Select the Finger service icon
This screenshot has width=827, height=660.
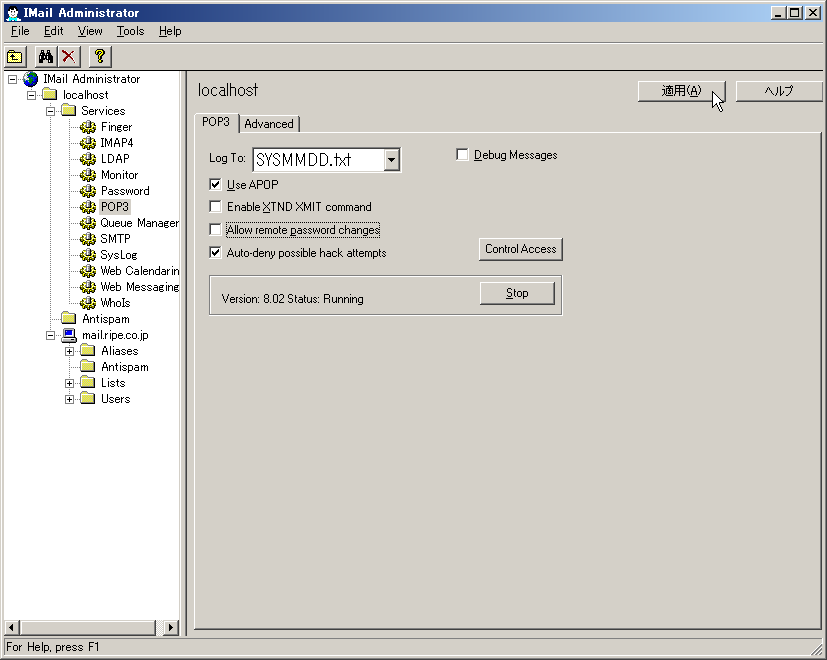click(88, 127)
